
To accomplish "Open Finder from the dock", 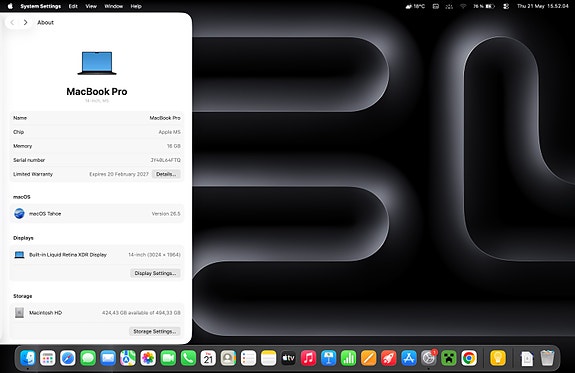I will pos(28,358).
